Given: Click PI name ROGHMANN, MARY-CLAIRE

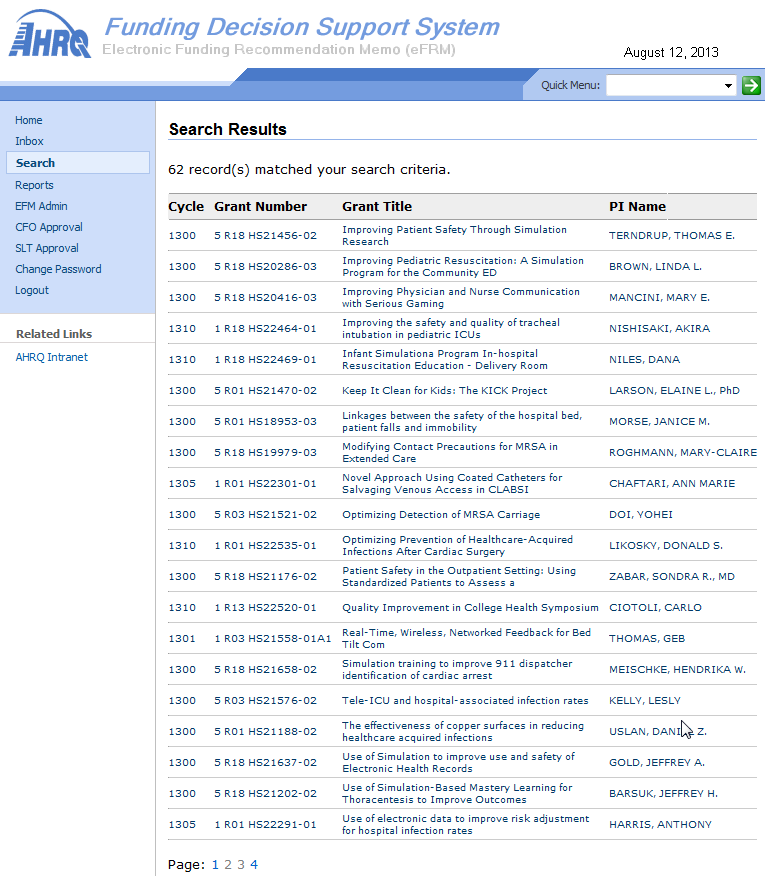Looking at the screenshot, I should [683, 453].
